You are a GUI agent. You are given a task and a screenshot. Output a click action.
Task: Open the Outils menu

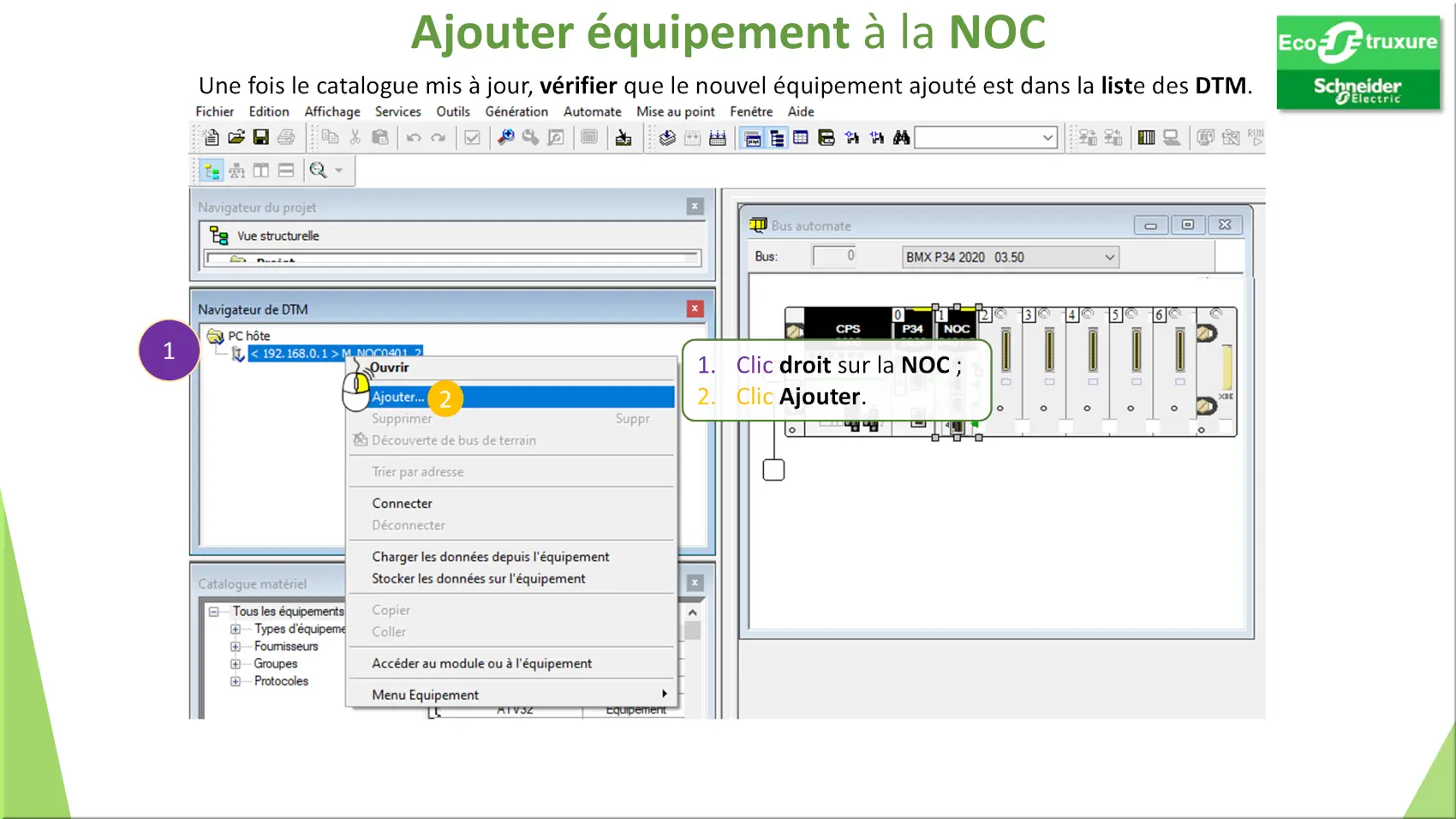(x=453, y=111)
